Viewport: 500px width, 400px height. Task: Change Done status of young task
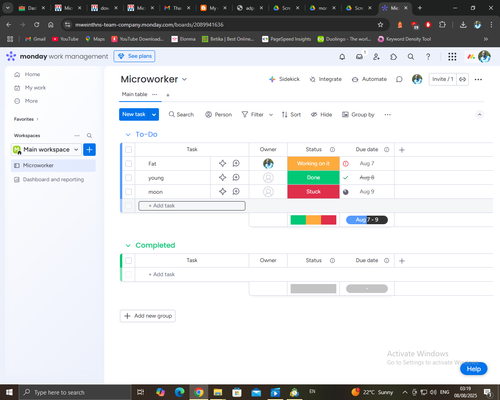tap(313, 177)
